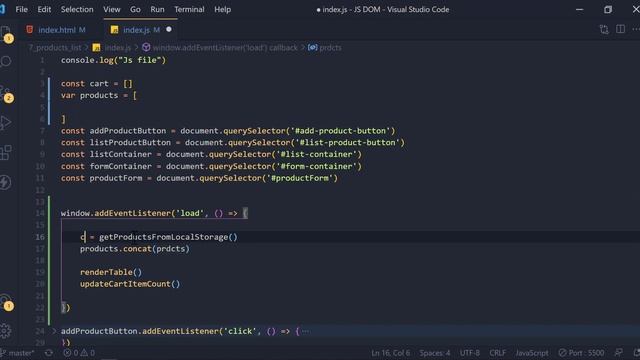Screen dimensions: 640x360
Task: Click the productForm querySelector line
Action: pos(199,178)
